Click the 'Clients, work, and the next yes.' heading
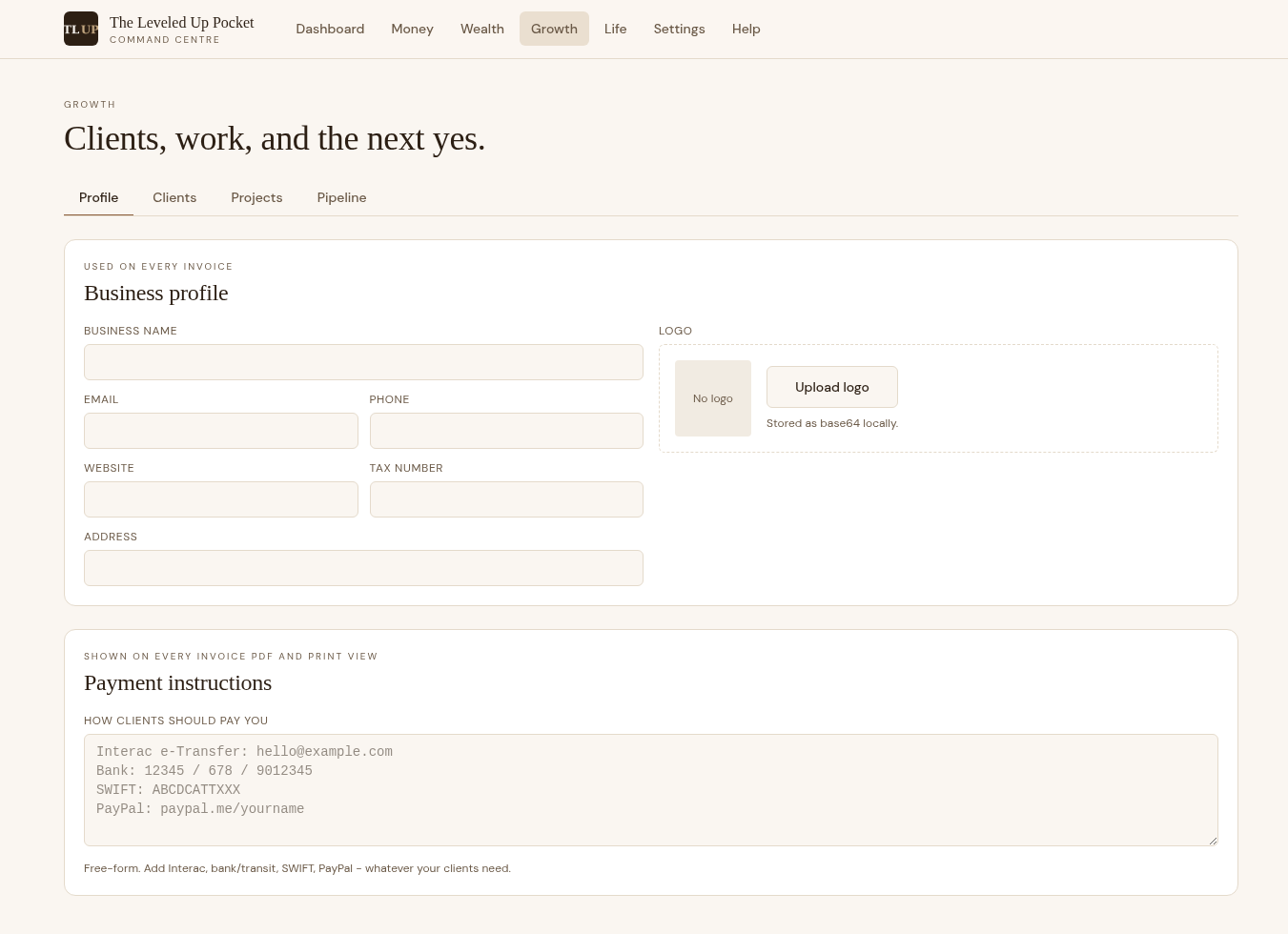 [275, 138]
